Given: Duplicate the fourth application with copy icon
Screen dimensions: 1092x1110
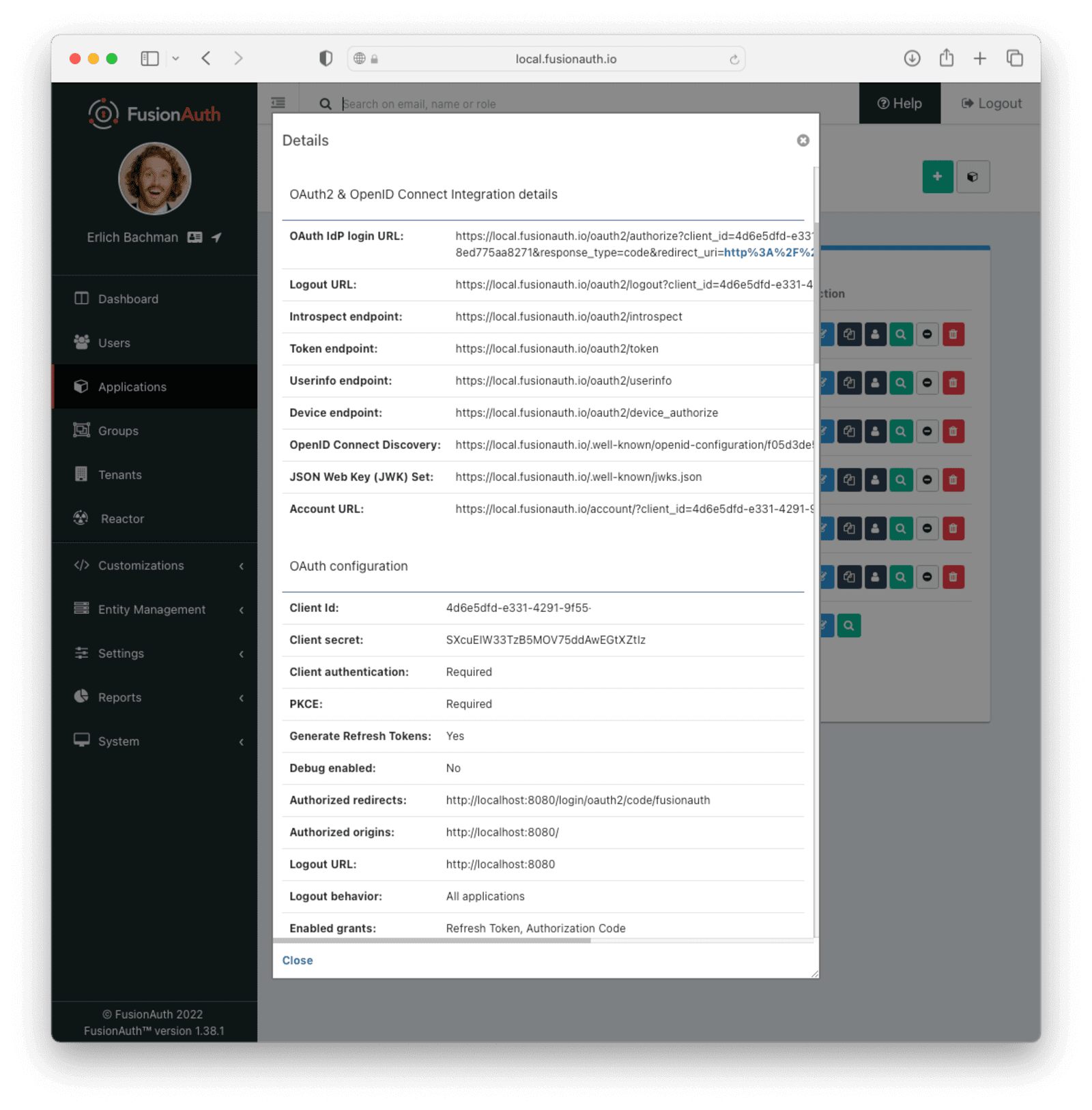Looking at the screenshot, I should (x=849, y=480).
